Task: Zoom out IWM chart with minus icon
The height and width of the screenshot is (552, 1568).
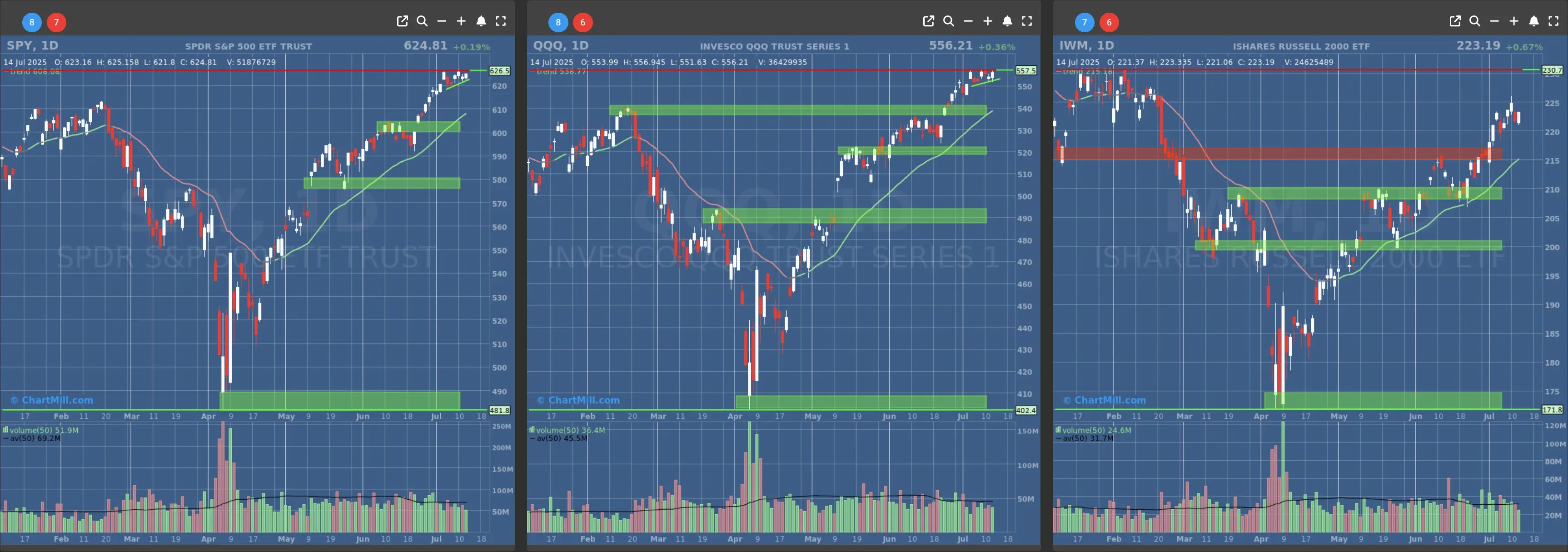Action: pyautogui.click(x=1495, y=21)
